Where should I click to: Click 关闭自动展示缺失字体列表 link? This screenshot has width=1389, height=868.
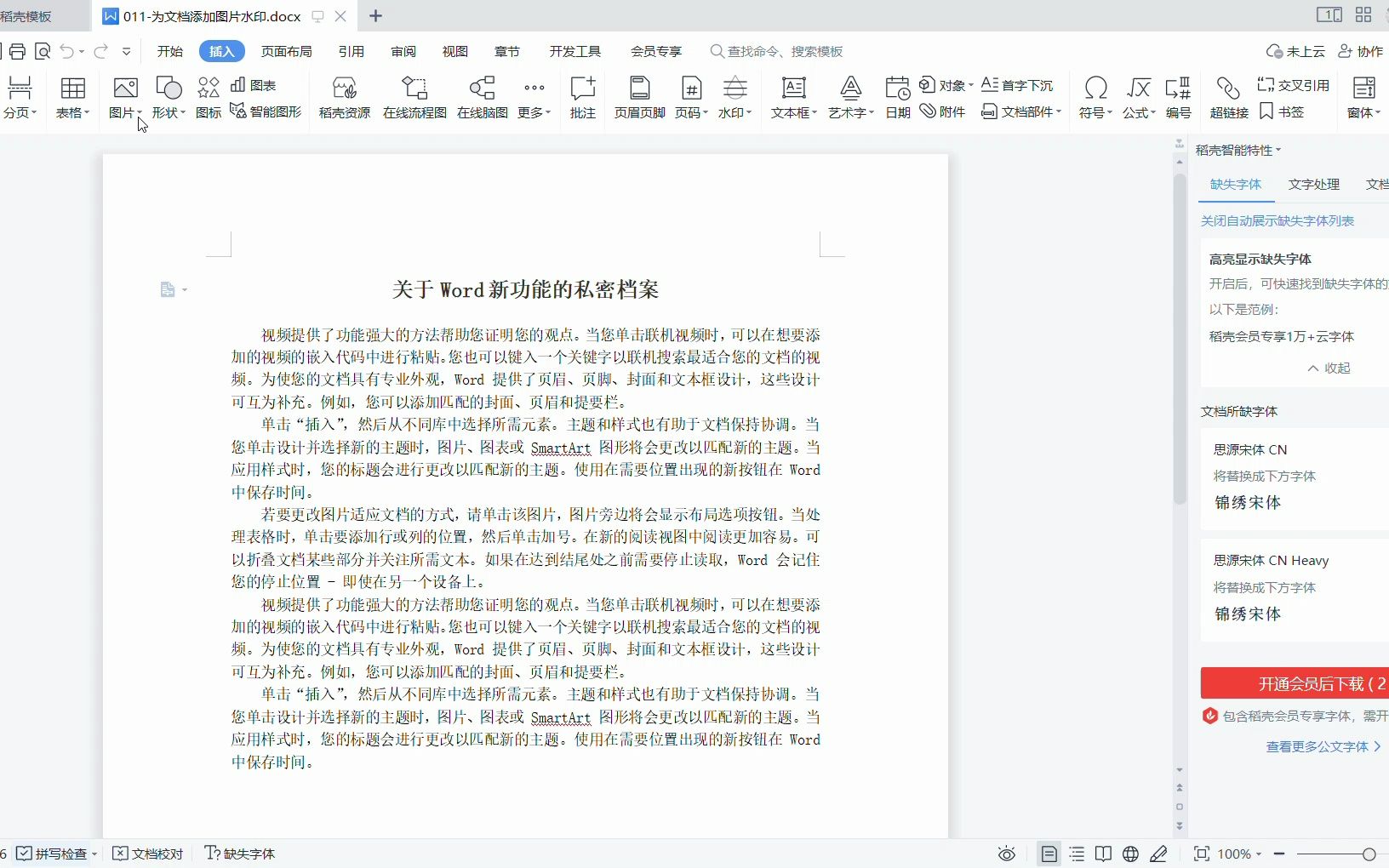pyautogui.click(x=1277, y=220)
